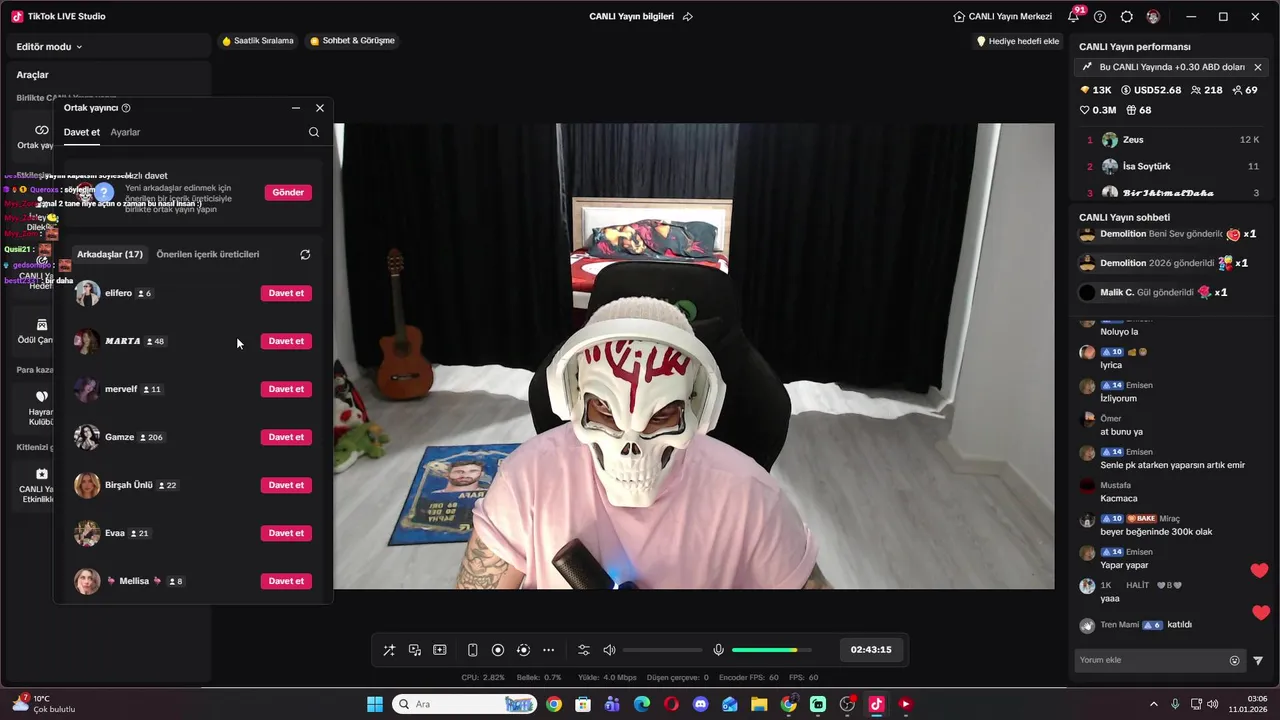
Task: Mute the microphone icon
Action: [x=718, y=650]
